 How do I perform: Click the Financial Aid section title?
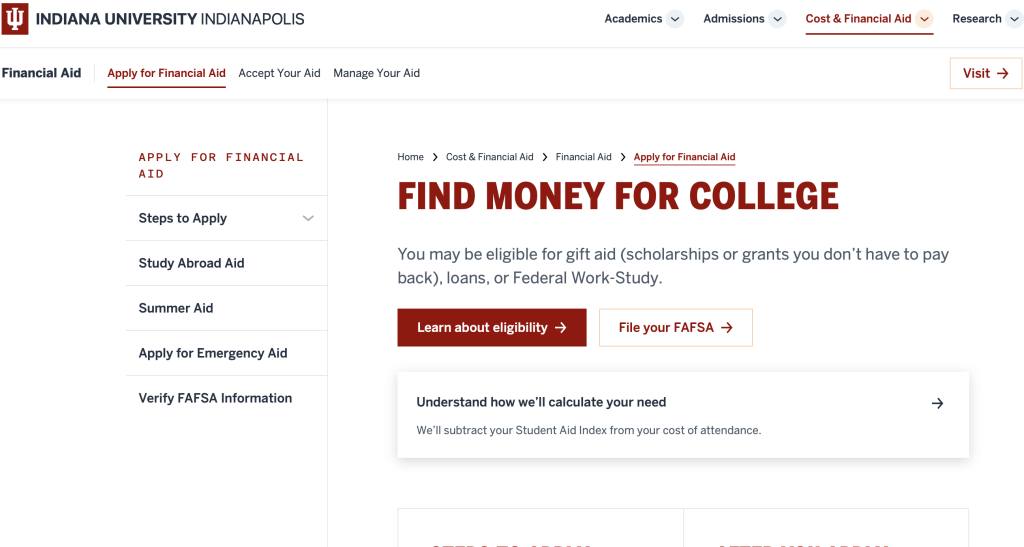point(42,73)
